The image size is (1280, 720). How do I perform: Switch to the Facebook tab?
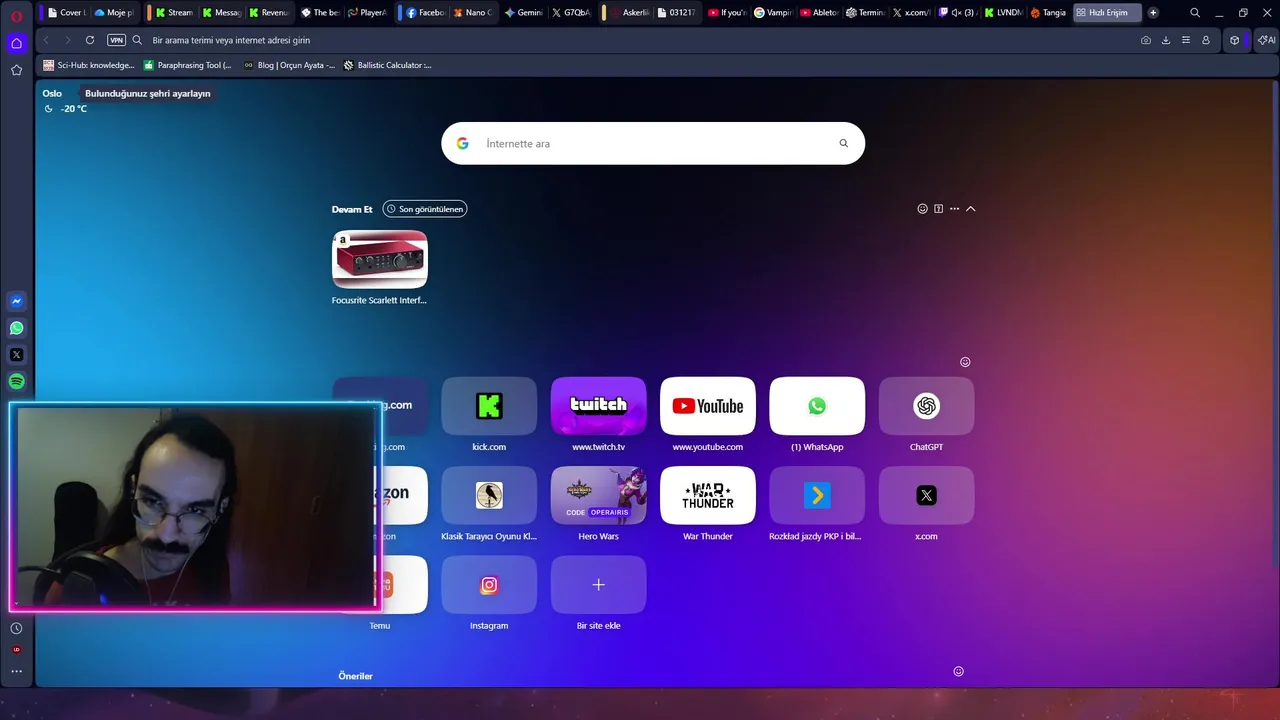click(x=425, y=13)
